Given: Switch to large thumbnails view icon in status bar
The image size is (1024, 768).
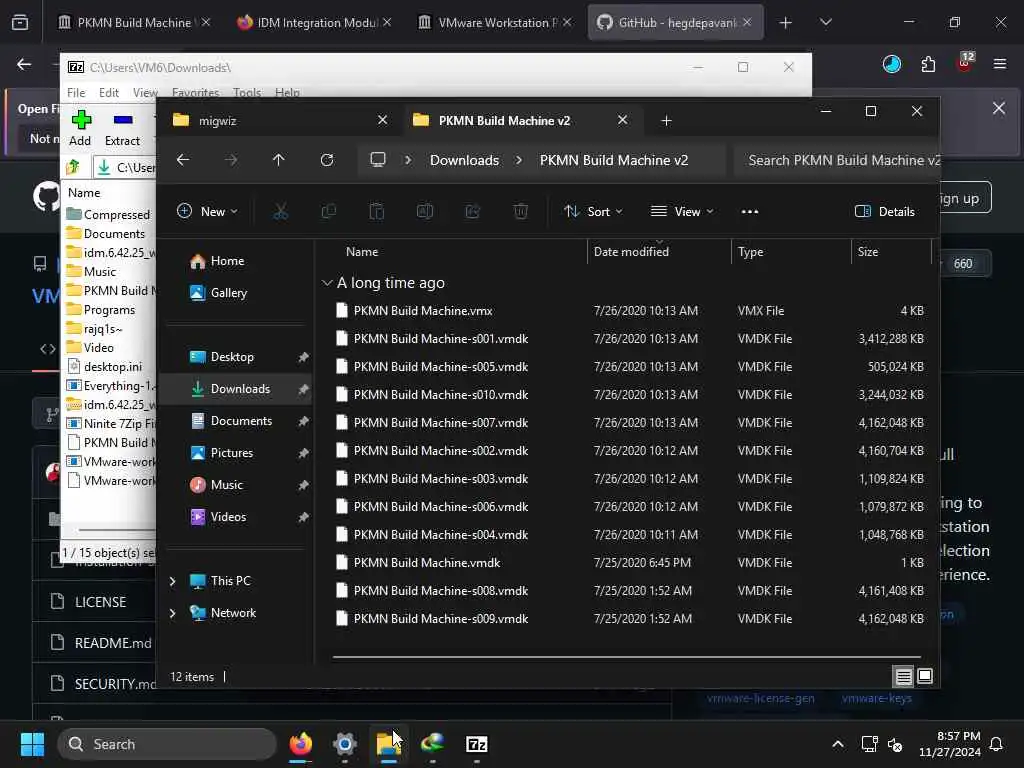Looking at the screenshot, I should click(925, 677).
